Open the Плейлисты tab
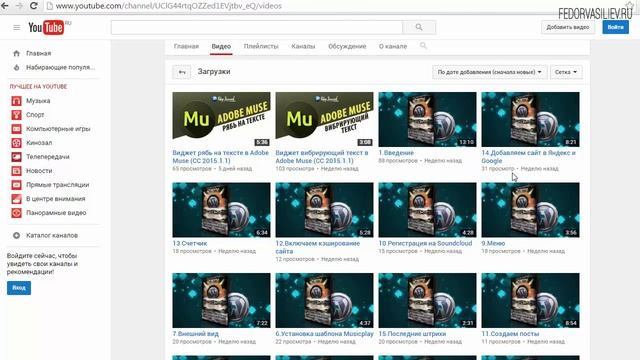 coord(261,46)
